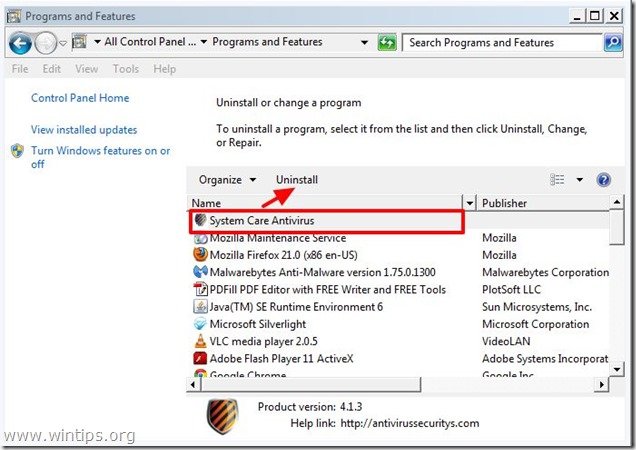Image resolution: width=636 pixels, height=450 pixels.
Task: Open the File menu
Action: click(20, 69)
